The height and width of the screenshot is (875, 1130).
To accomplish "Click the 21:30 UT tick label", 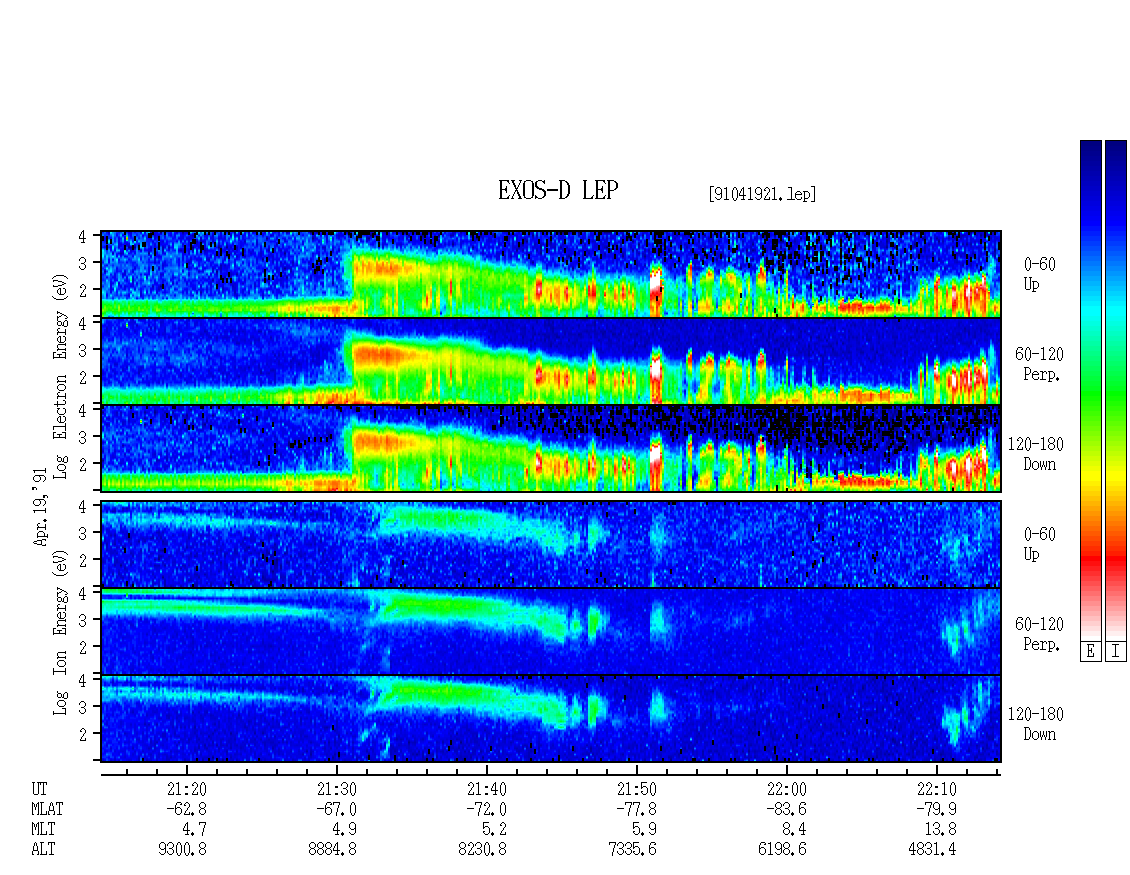I will [x=337, y=789].
